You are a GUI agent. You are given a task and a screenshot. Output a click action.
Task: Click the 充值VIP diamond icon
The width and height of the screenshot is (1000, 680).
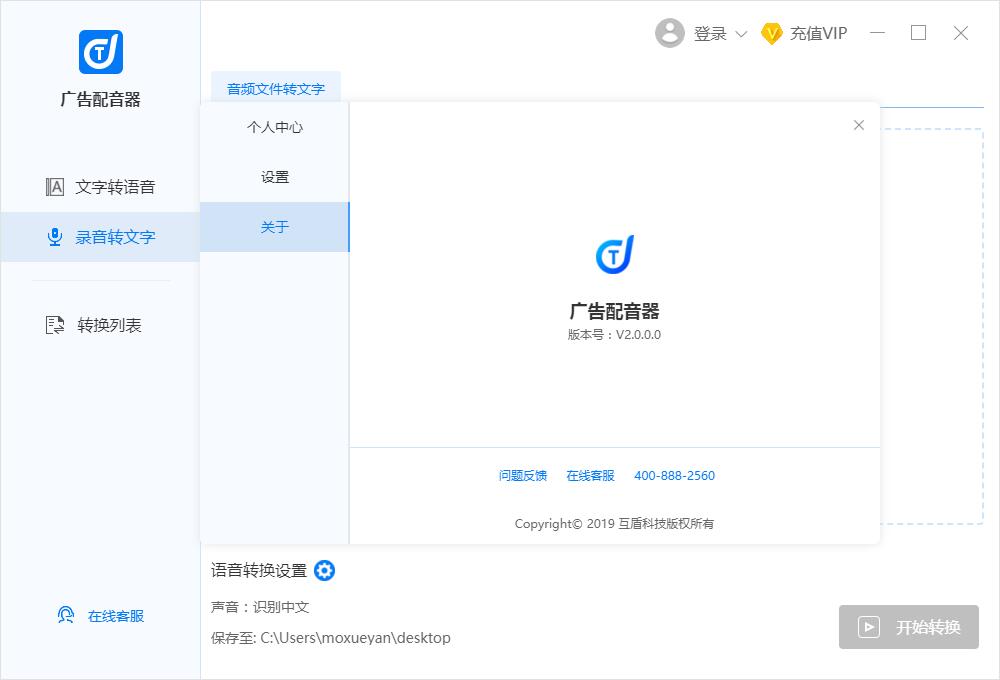click(771, 33)
